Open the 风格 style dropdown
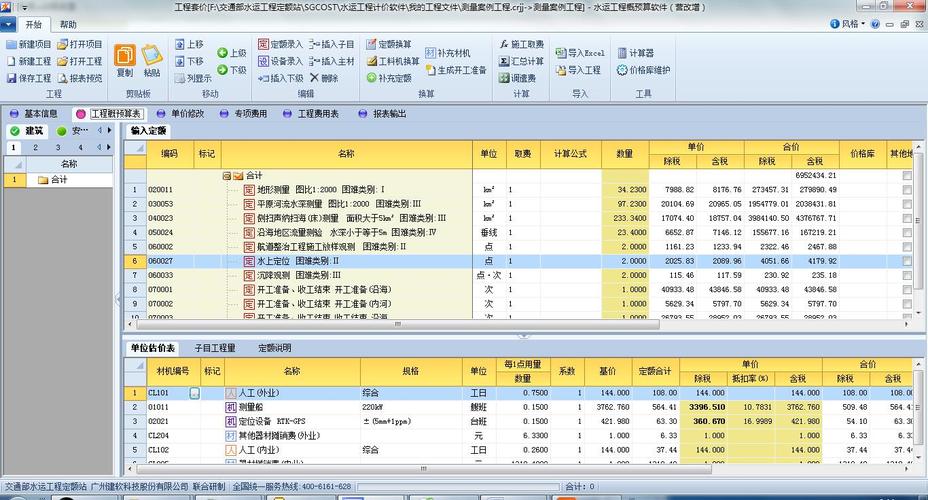This screenshot has width=928, height=500. pos(848,24)
